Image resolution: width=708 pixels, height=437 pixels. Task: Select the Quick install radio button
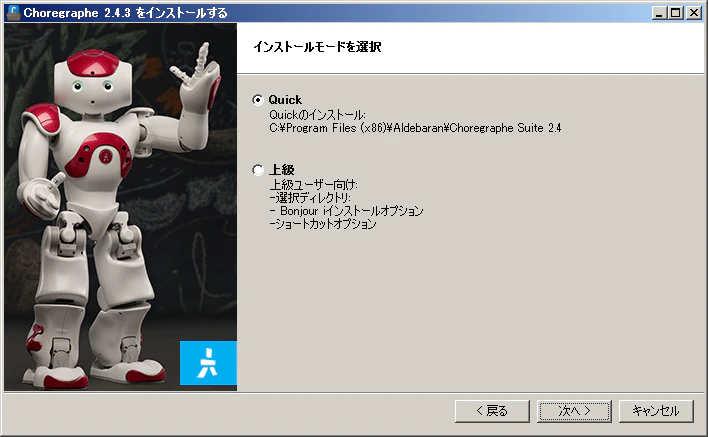pyautogui.click(x=258, y=100)
